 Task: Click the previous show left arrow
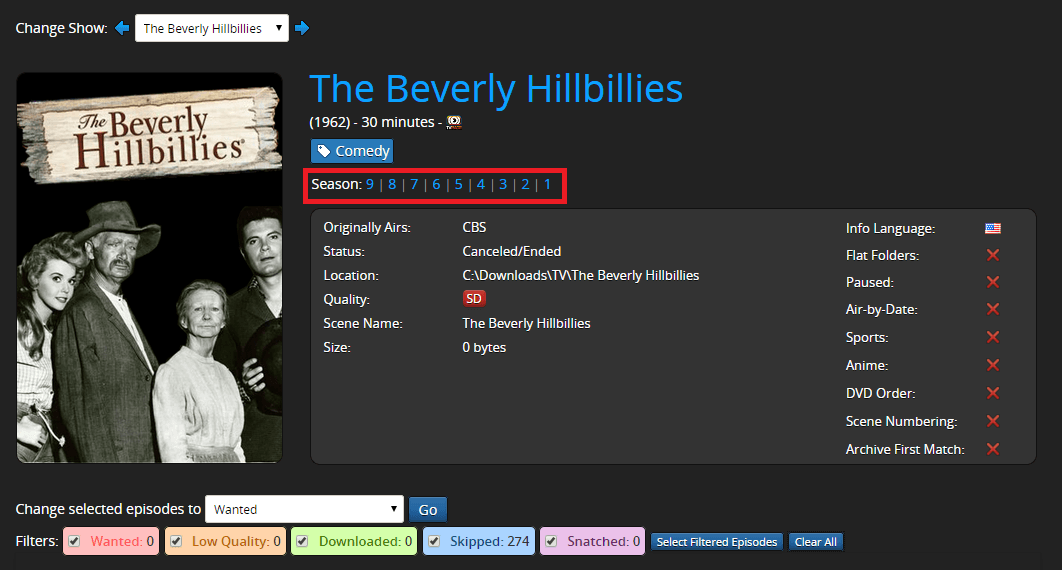pyautogui.click(x=122, y=28)
